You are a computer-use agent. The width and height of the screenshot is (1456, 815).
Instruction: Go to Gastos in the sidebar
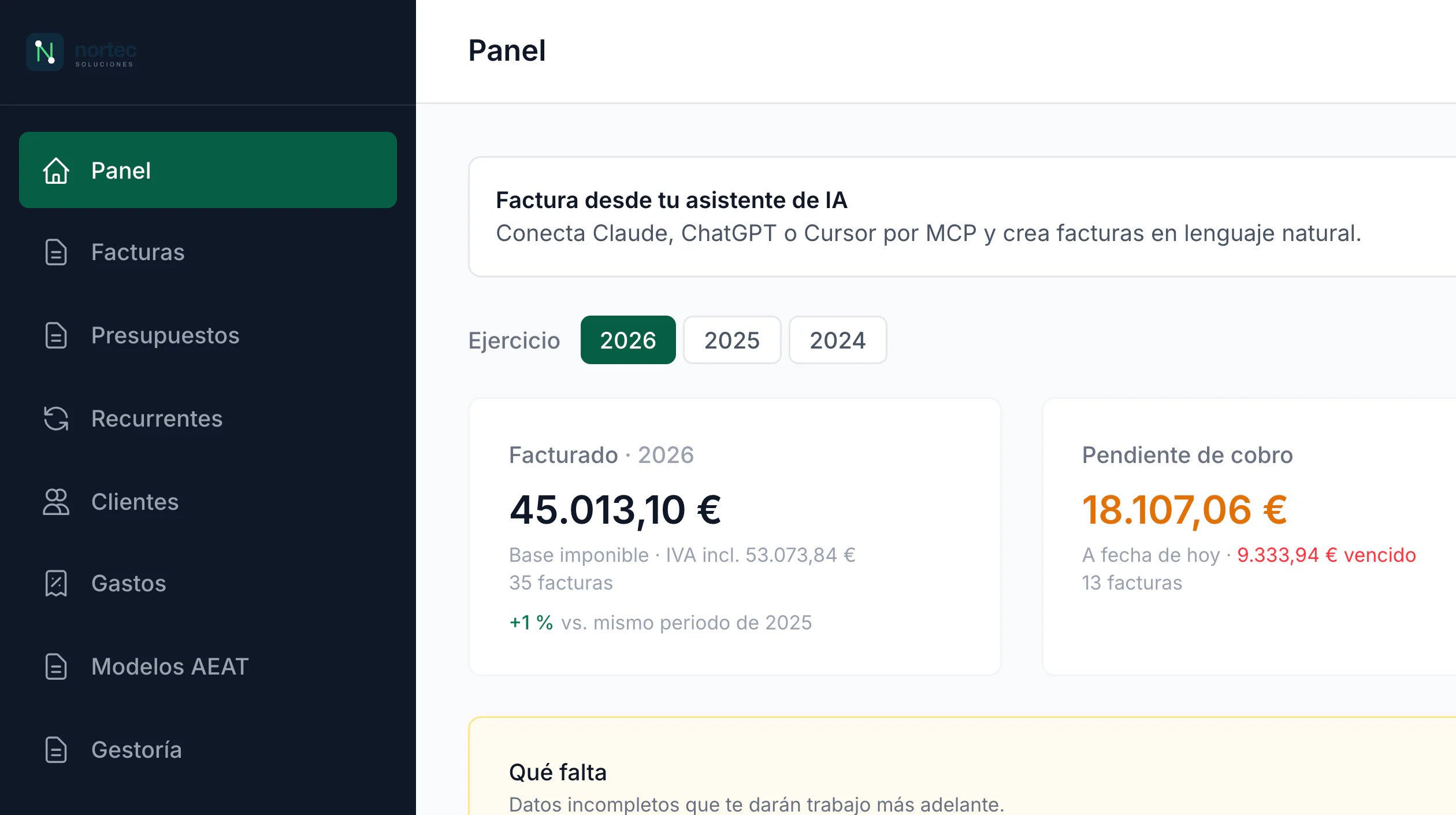click(x=208, y=584)
